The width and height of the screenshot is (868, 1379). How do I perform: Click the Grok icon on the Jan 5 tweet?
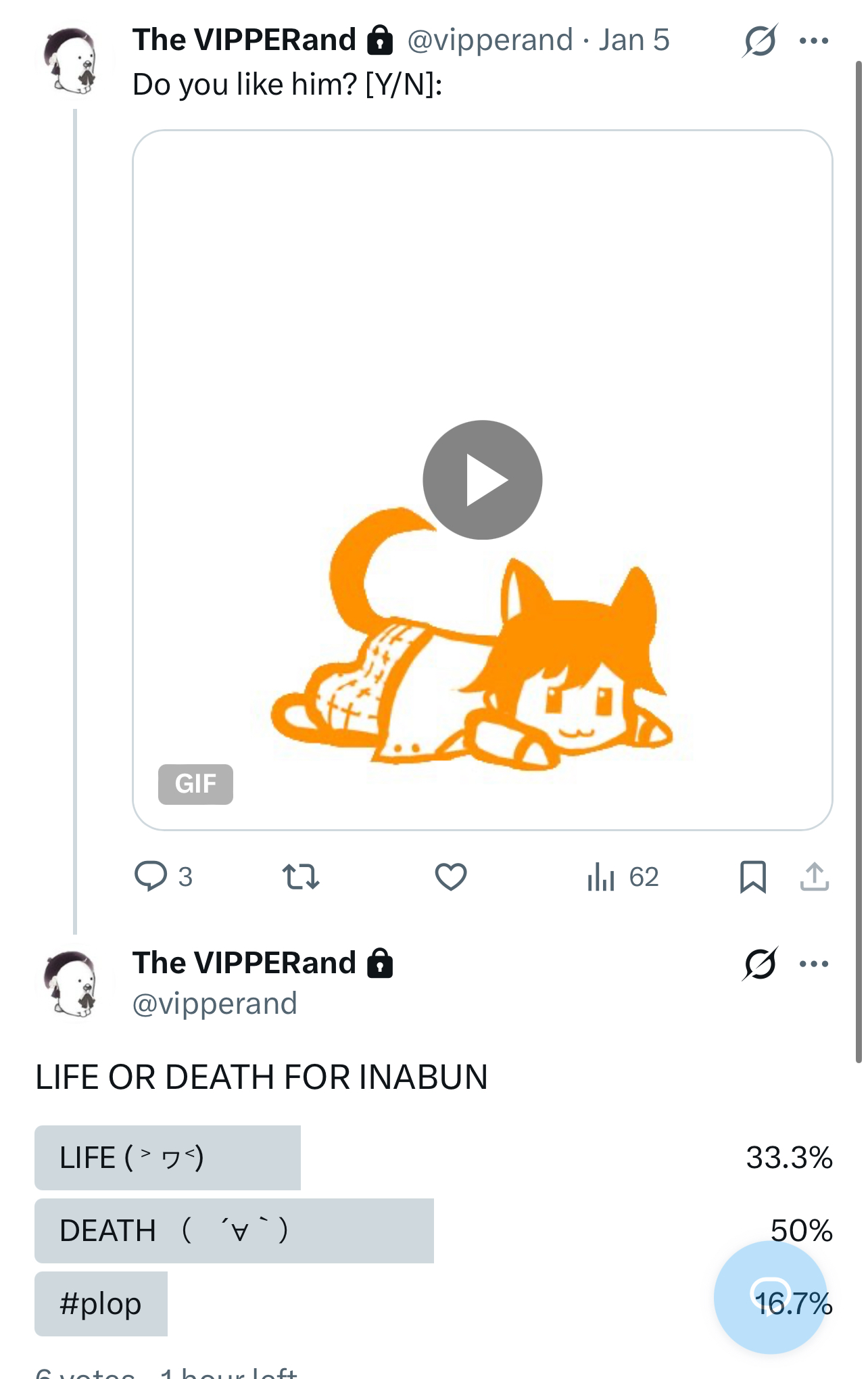point(759,41)
